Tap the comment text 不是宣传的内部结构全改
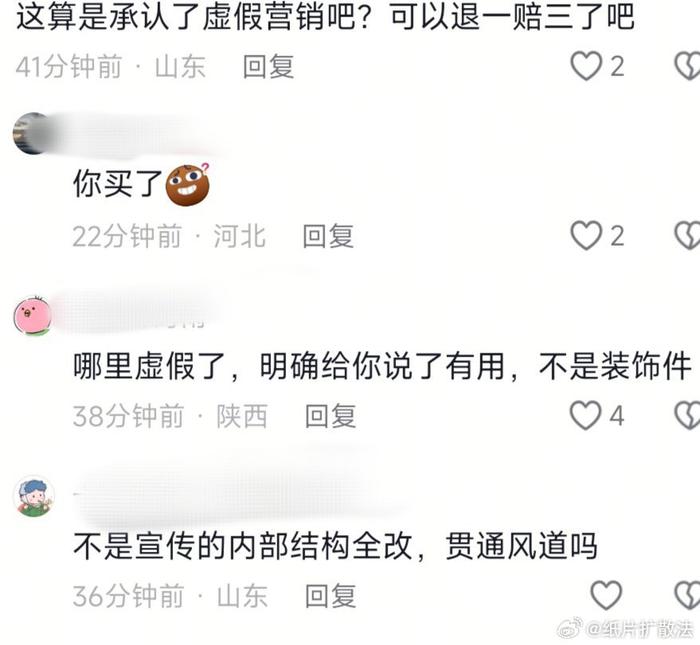Screen dimensions: 700x645 tap(242, 546)
